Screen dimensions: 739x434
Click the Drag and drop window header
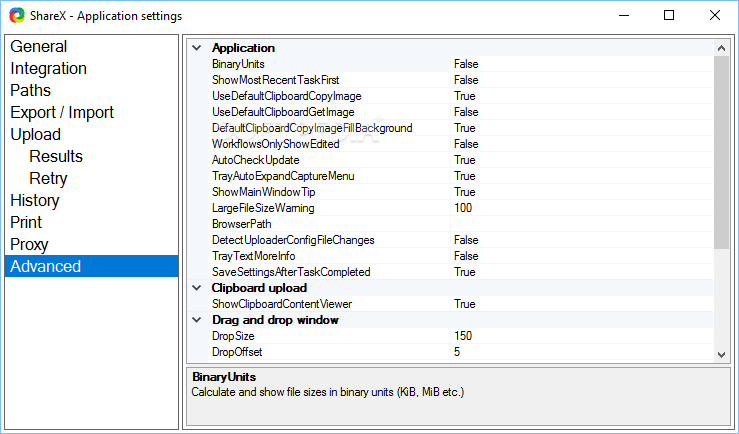[275, 320]
